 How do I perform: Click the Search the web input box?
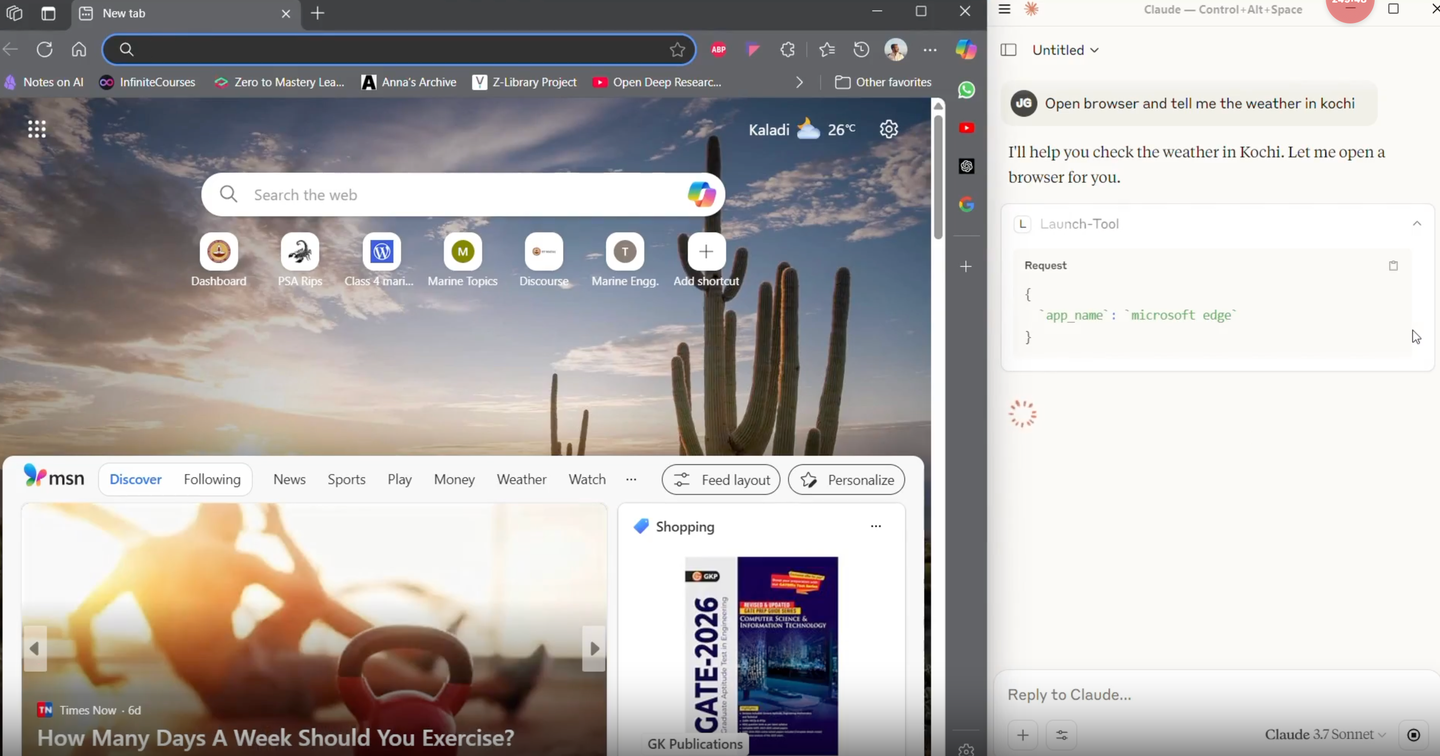pos(463,195)
